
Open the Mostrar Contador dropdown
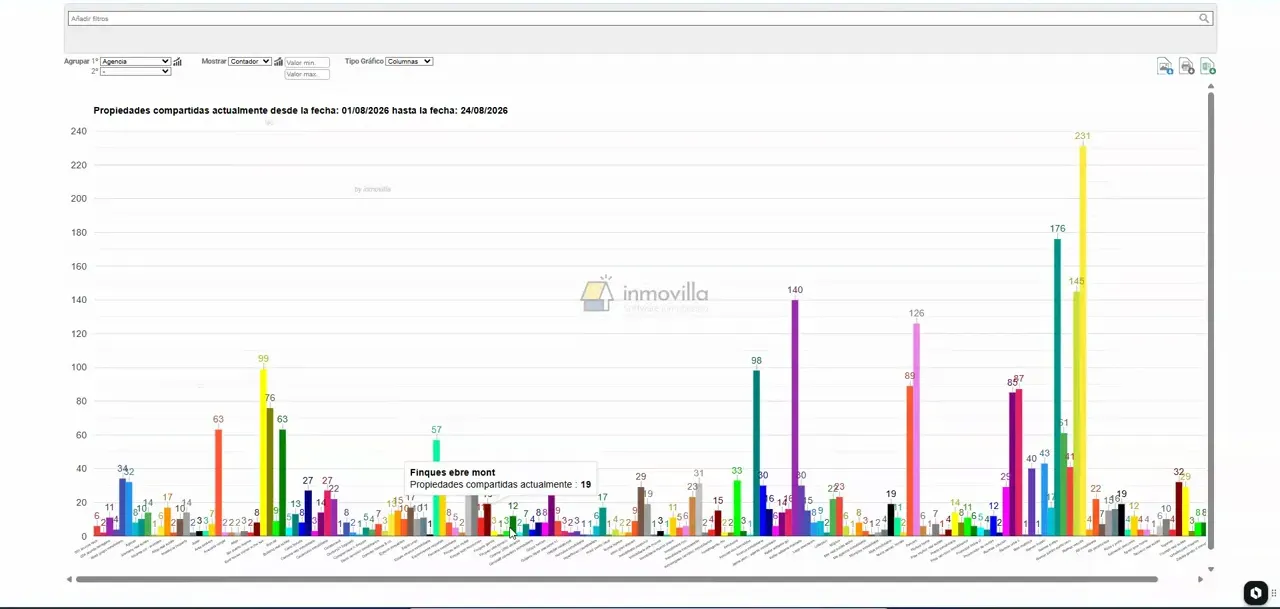250,61
